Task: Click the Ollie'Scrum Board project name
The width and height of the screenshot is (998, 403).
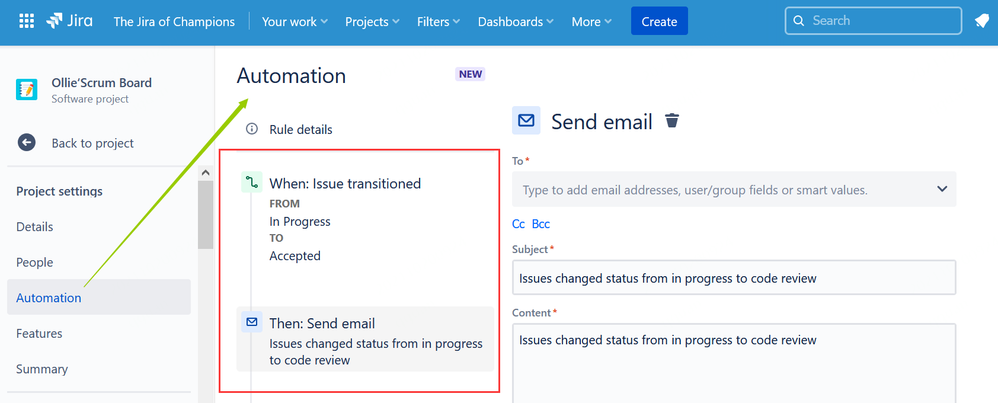Action: 101,83
